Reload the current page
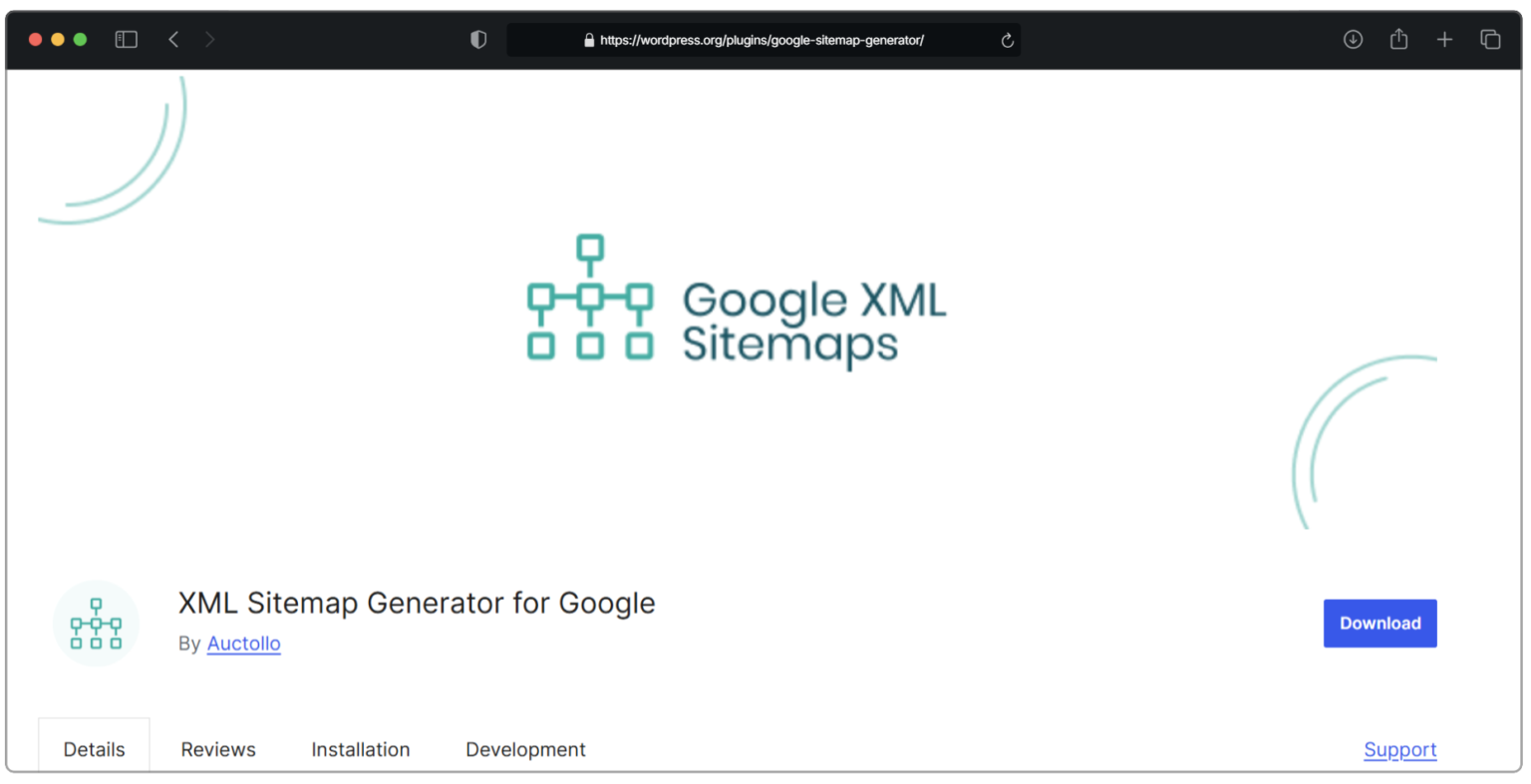1531x784 pixels. coord(1006,40)
